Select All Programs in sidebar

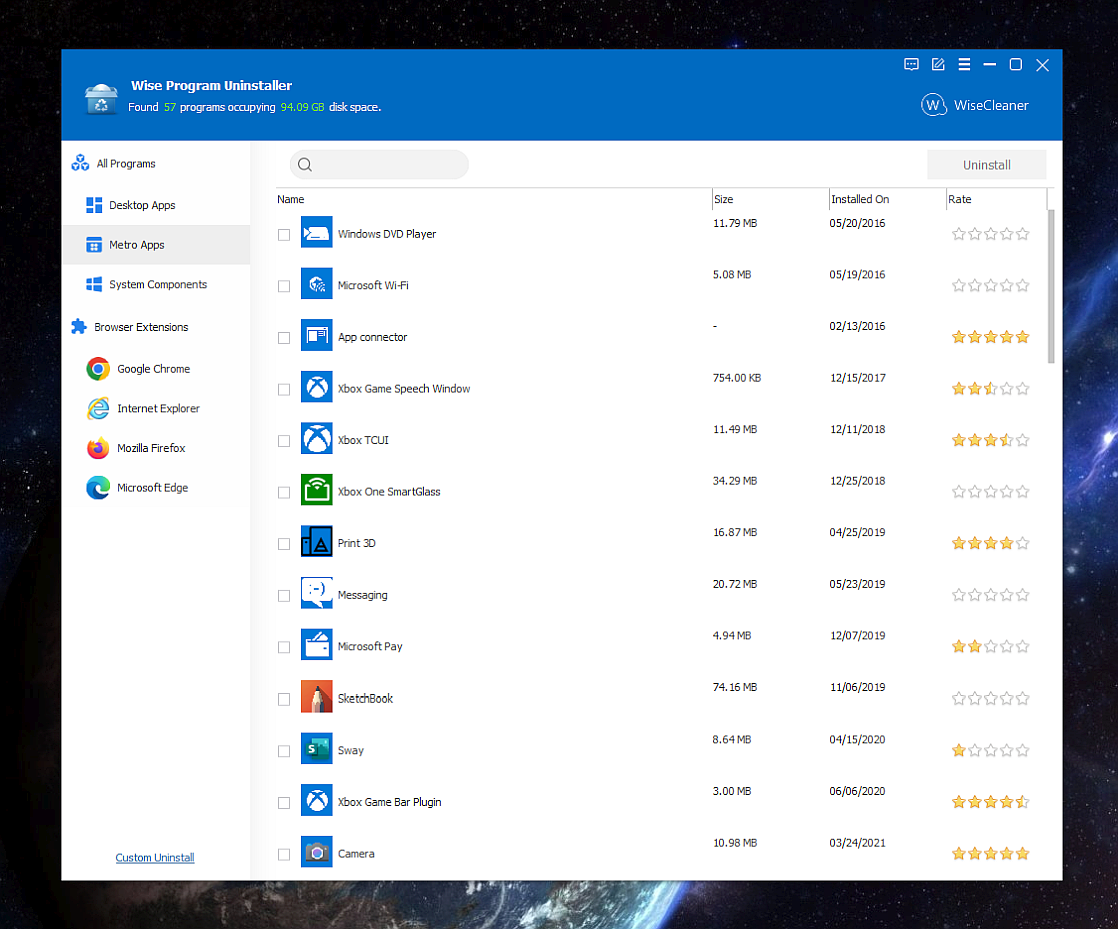[x=125, y=163]
